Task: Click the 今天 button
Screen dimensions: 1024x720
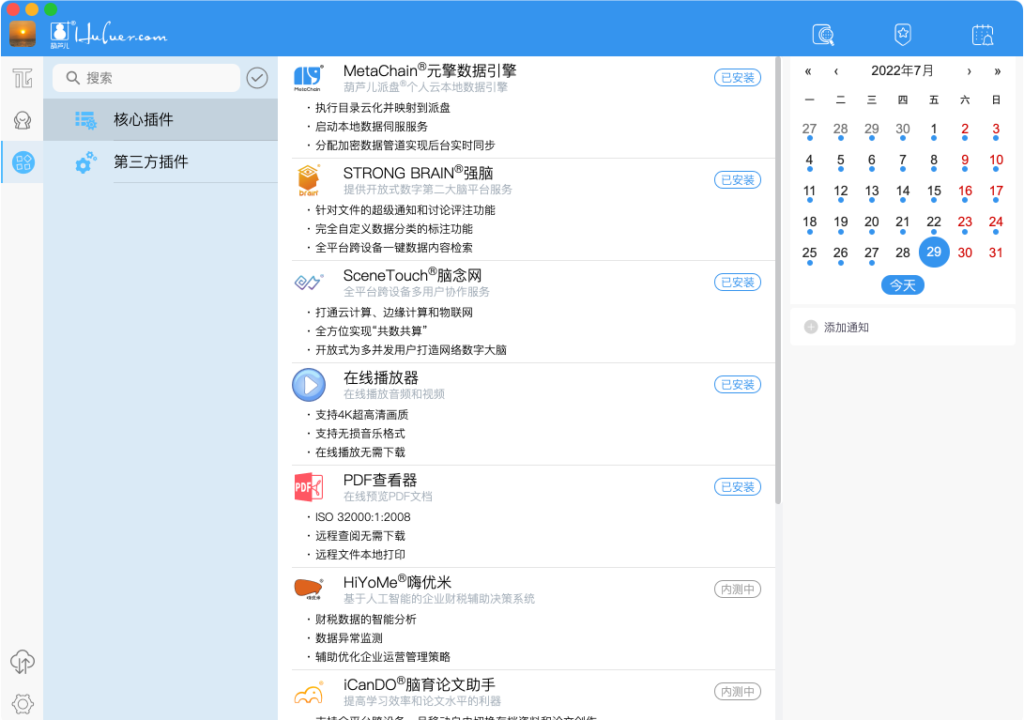Action: [903, 286]
